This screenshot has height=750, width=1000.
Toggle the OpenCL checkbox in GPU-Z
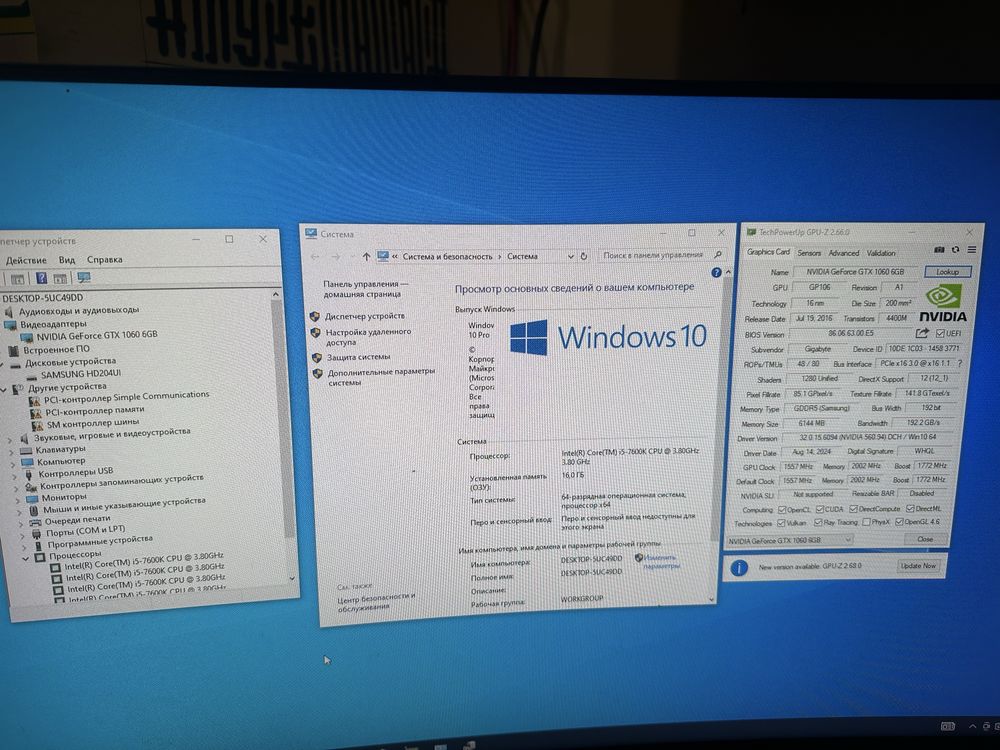[x=782, y=510]
